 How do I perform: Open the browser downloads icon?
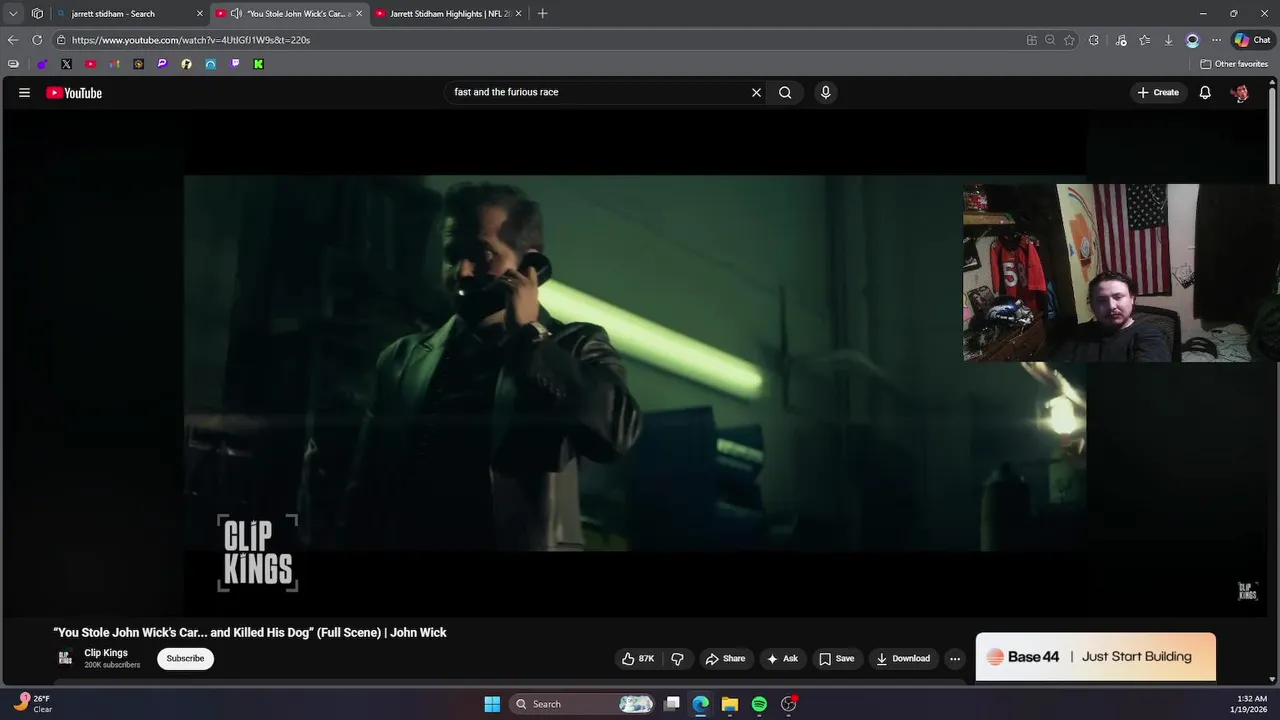[1168, 40]
